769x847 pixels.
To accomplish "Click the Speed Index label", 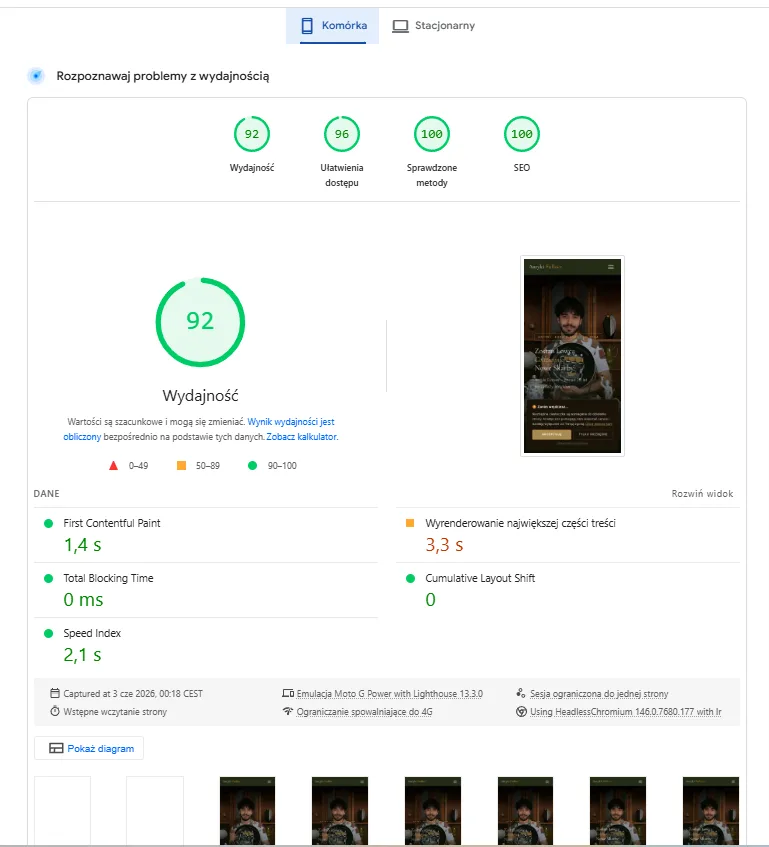I will coord(92,633).
